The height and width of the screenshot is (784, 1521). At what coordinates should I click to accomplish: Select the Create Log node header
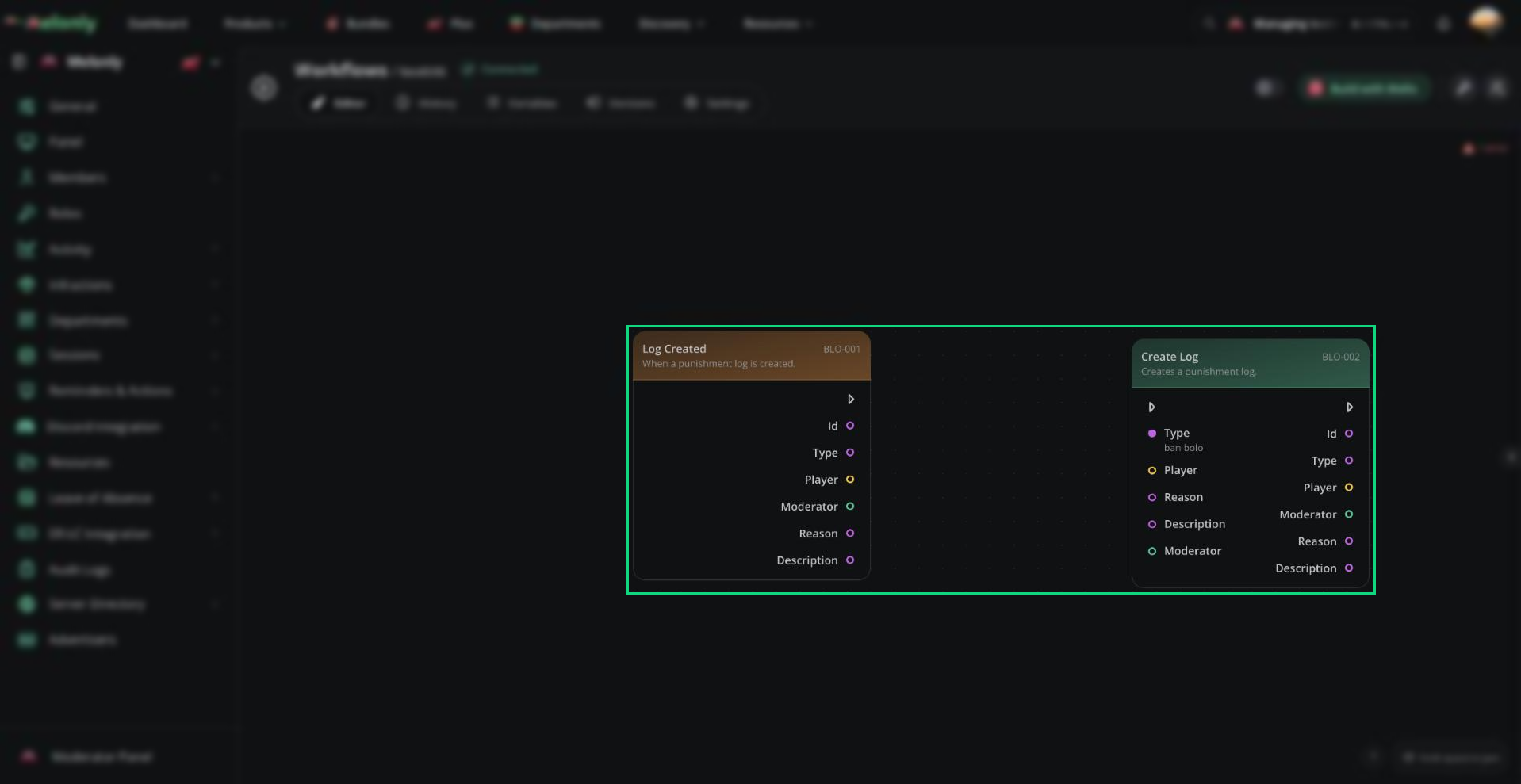point(1251,364)
